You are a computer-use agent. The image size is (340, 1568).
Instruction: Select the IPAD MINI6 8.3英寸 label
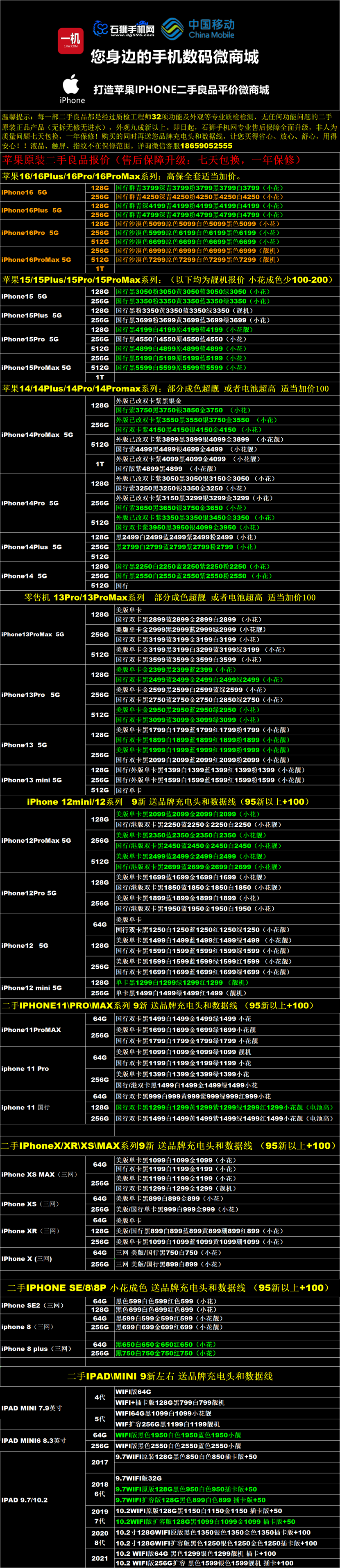click(x=33, y=1440)
